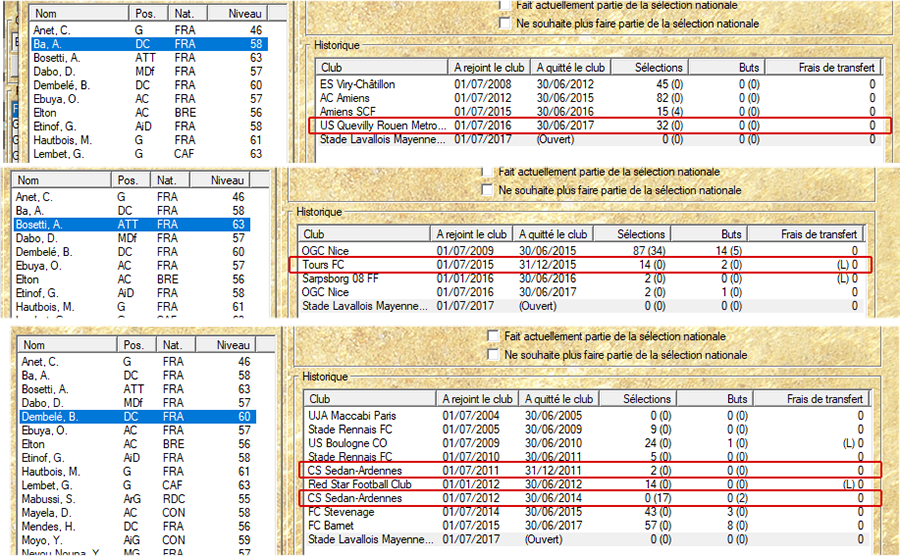Select the highlighted Bosetti, A. player row
This screenshot has width=900, height=556.
[x=131, y=224]
